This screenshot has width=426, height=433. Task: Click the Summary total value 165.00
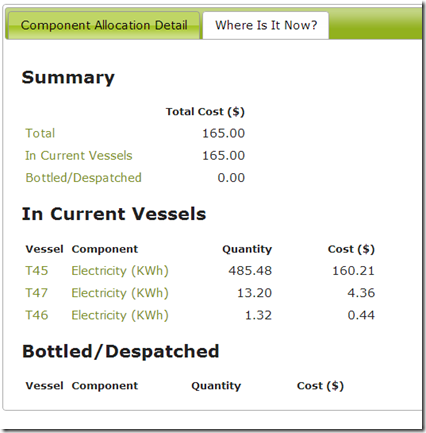click(223, 133)
